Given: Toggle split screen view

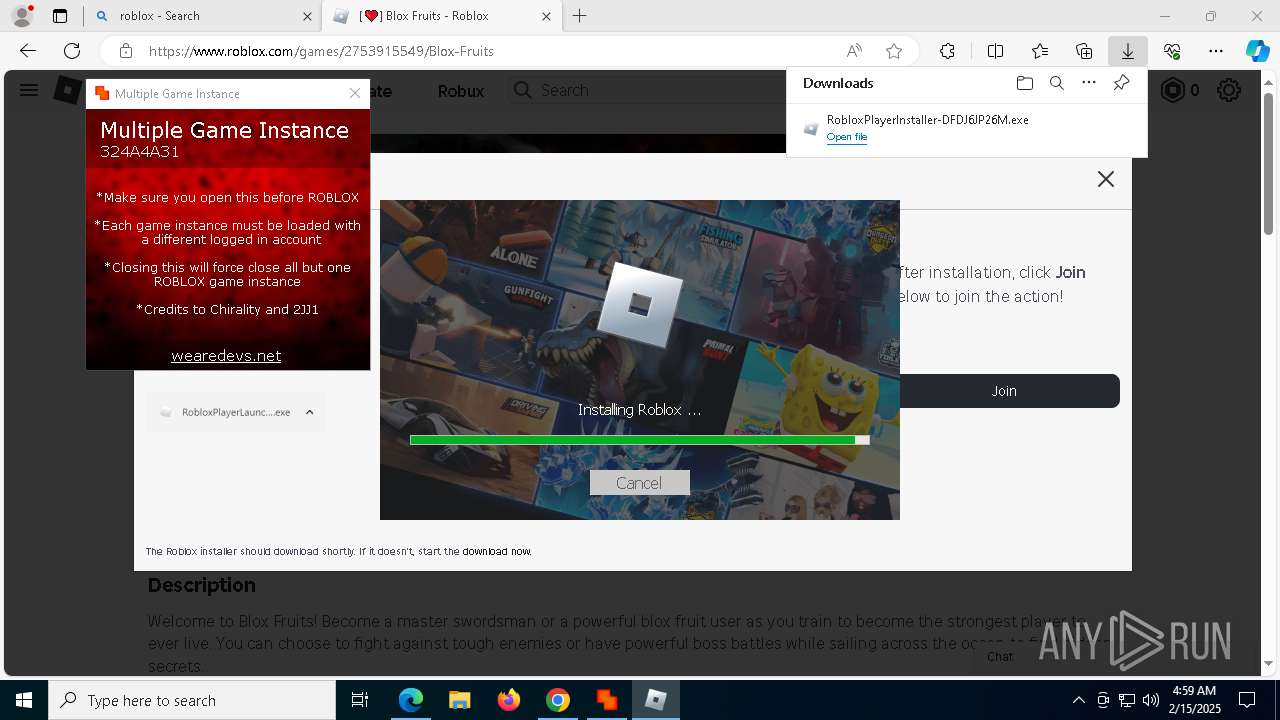Looking at the screenshot, I should (995, 51).
